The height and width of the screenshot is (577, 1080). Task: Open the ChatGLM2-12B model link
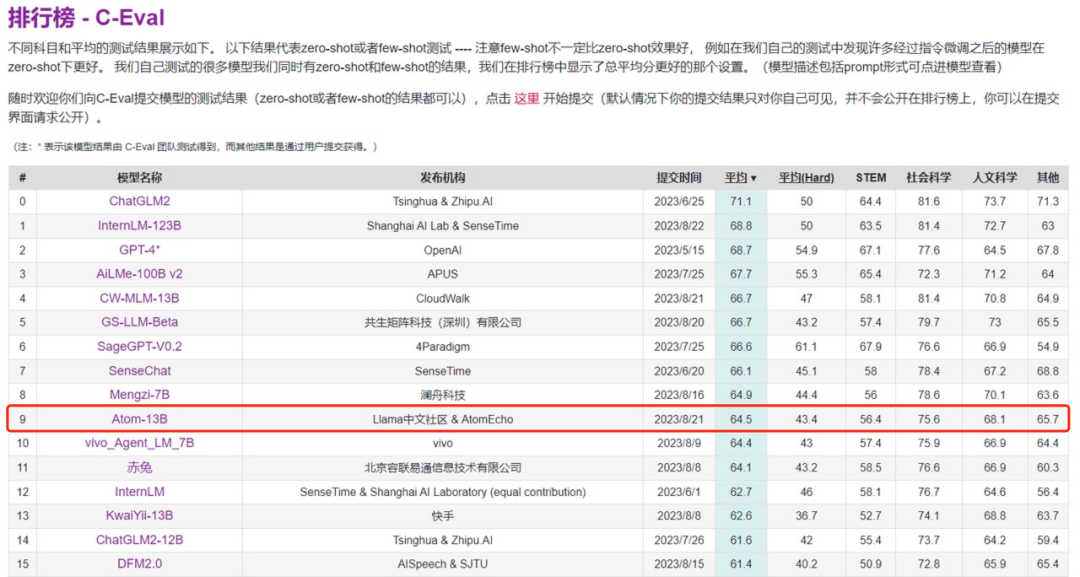pos(139,540)
